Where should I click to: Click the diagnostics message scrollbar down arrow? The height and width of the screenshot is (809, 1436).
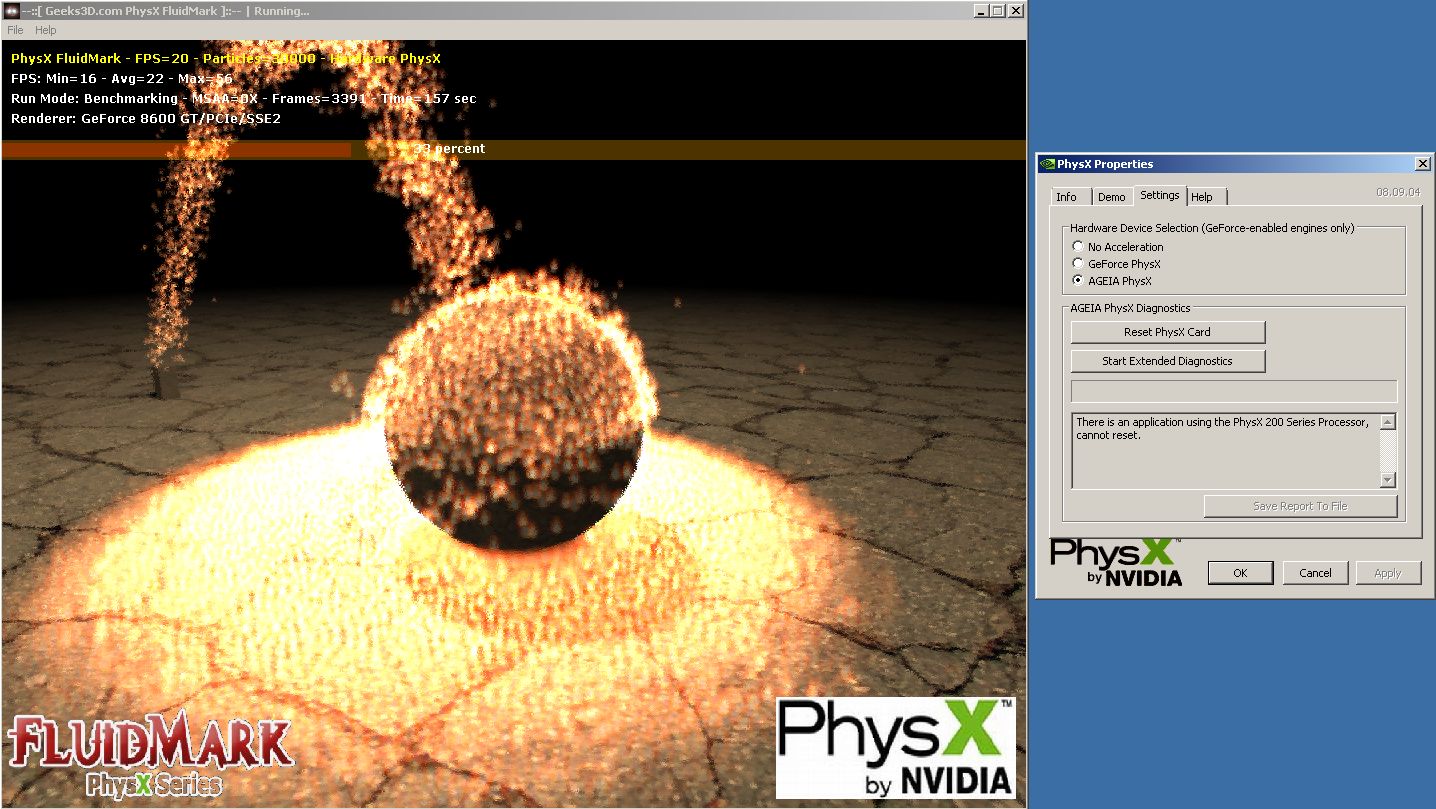[x=1387, y=480]
